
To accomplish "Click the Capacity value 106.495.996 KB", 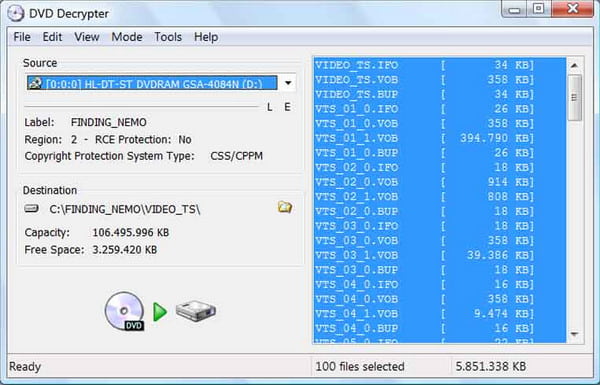I will pyautogui.click(x=131, y=233).
